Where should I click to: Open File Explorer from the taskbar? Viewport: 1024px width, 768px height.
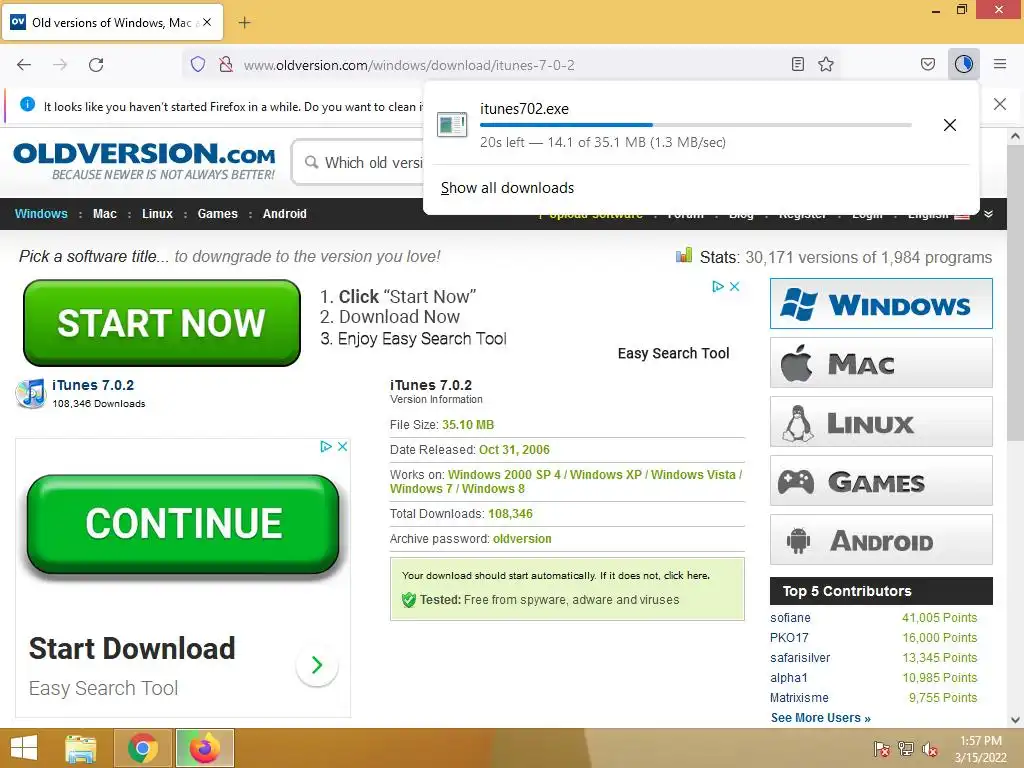81,748
